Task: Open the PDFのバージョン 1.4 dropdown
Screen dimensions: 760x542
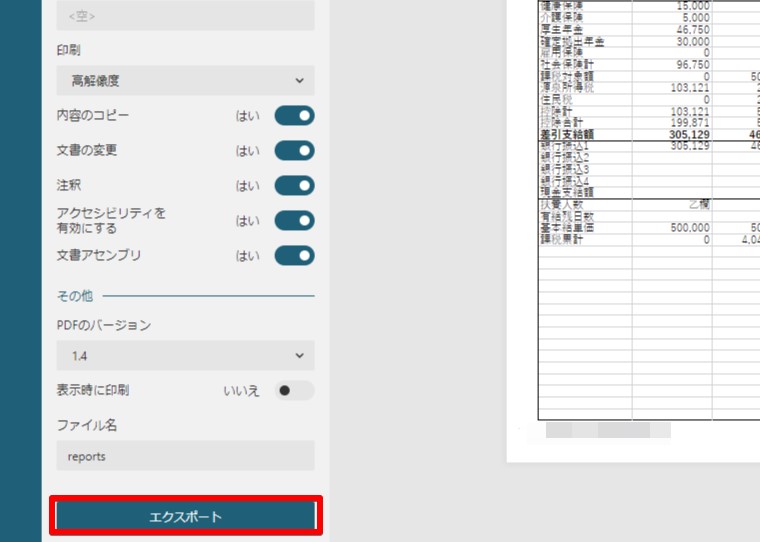Action: tap(186, 356)
